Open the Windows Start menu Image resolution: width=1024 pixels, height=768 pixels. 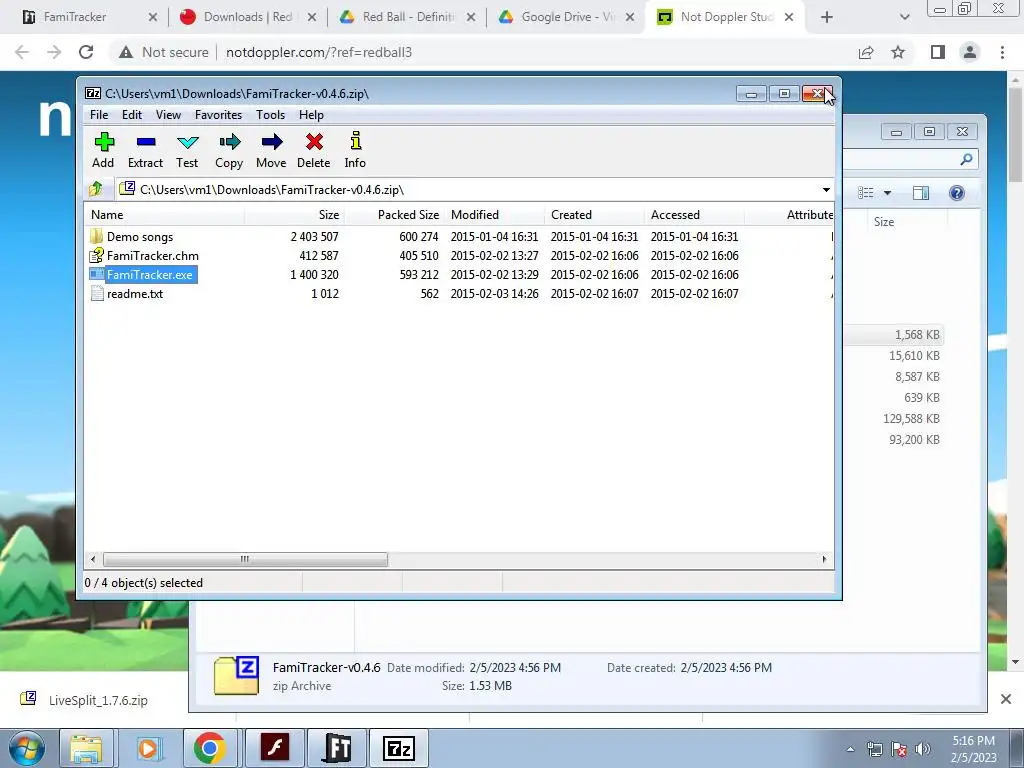(27, 748)
